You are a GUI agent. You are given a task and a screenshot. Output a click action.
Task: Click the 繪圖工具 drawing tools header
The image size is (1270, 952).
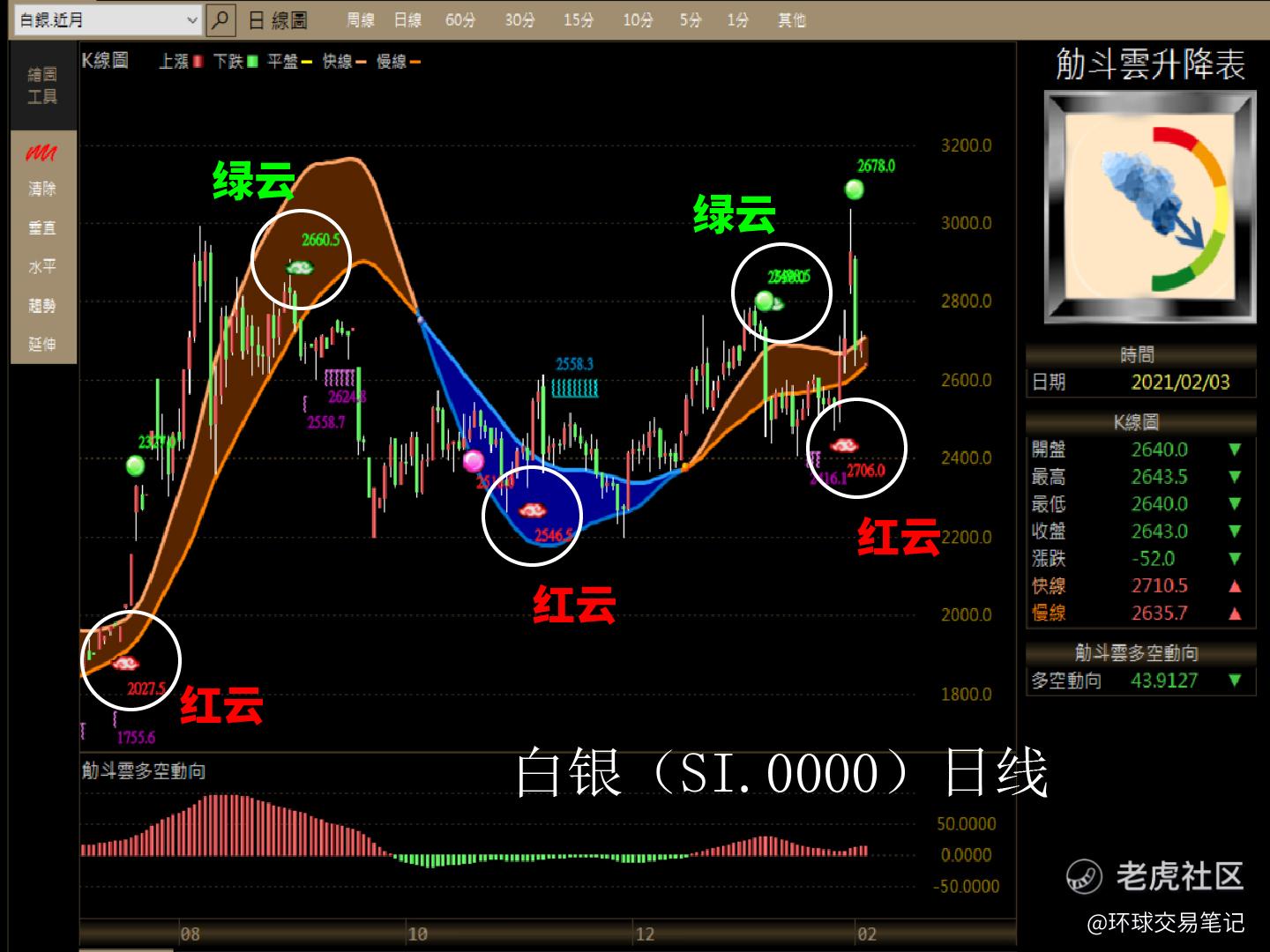(42, 86)
